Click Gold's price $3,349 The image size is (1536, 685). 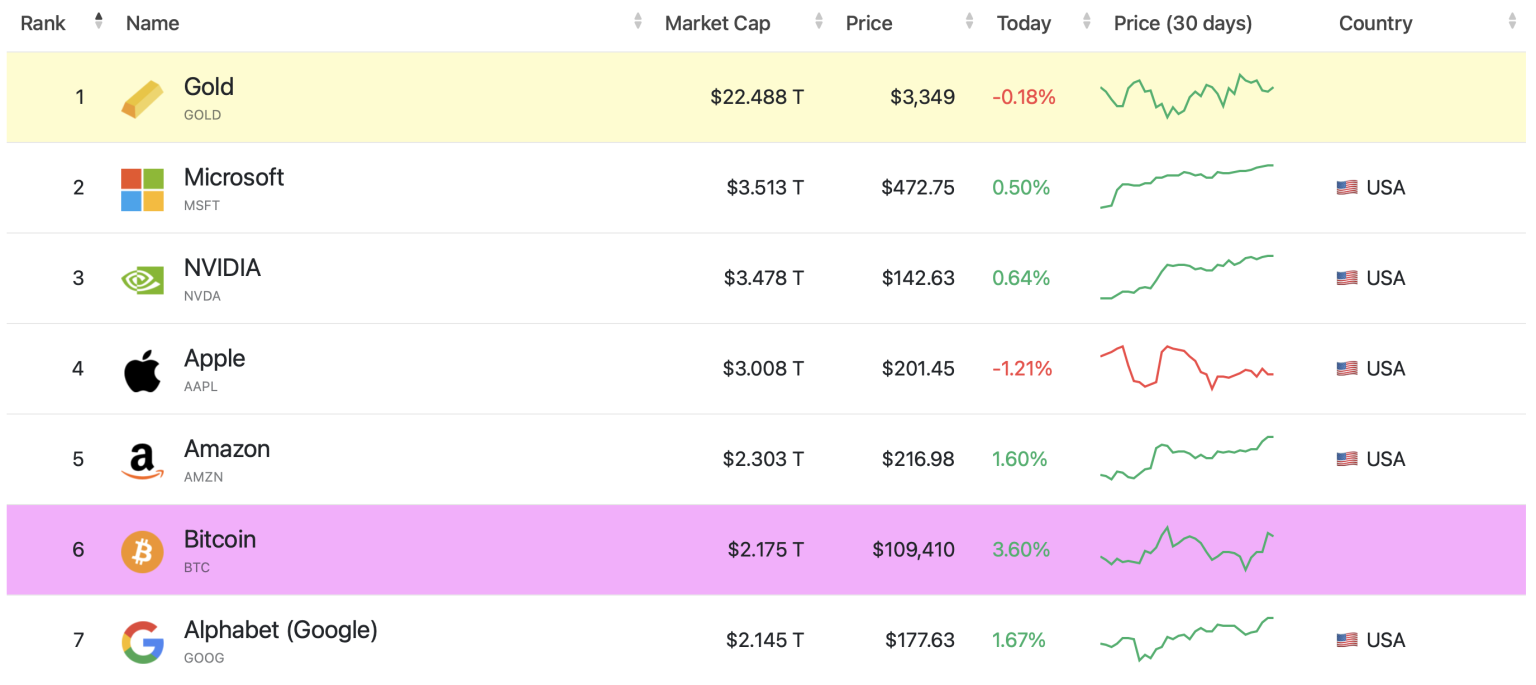coord(922,97)
